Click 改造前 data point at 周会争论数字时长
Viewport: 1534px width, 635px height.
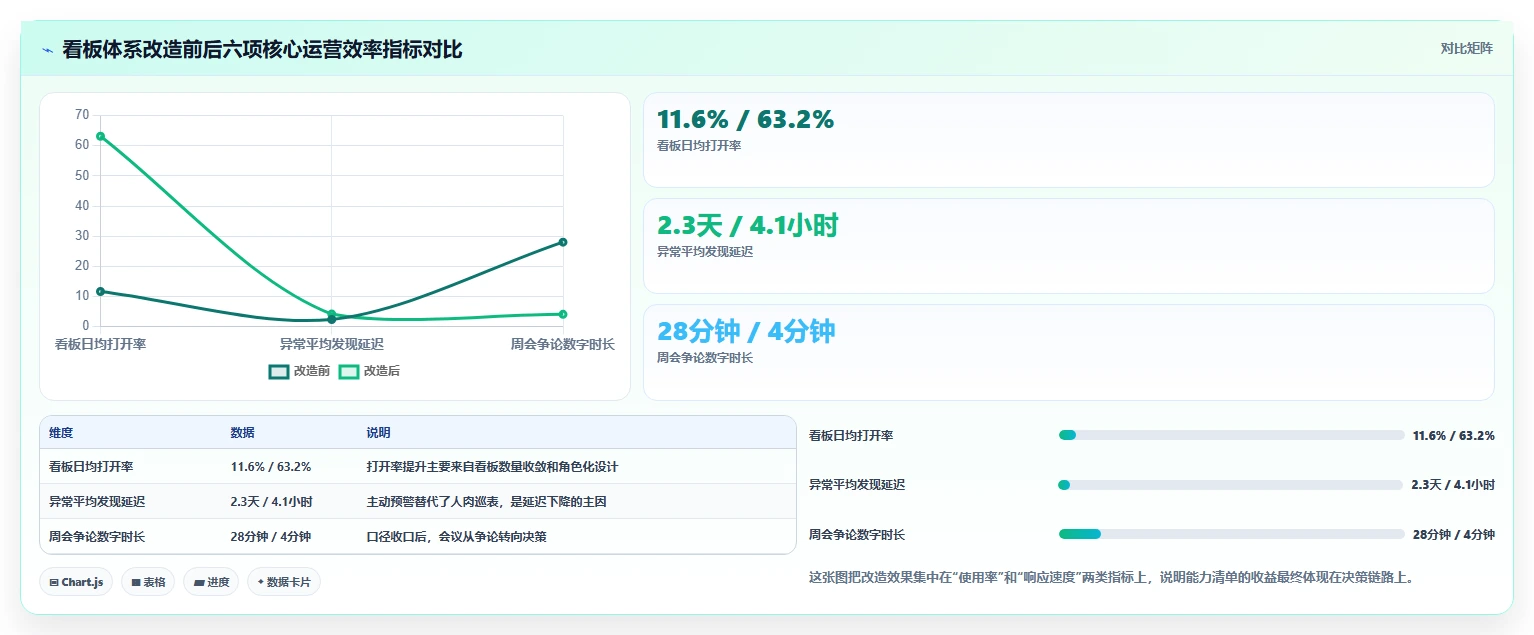563,242
